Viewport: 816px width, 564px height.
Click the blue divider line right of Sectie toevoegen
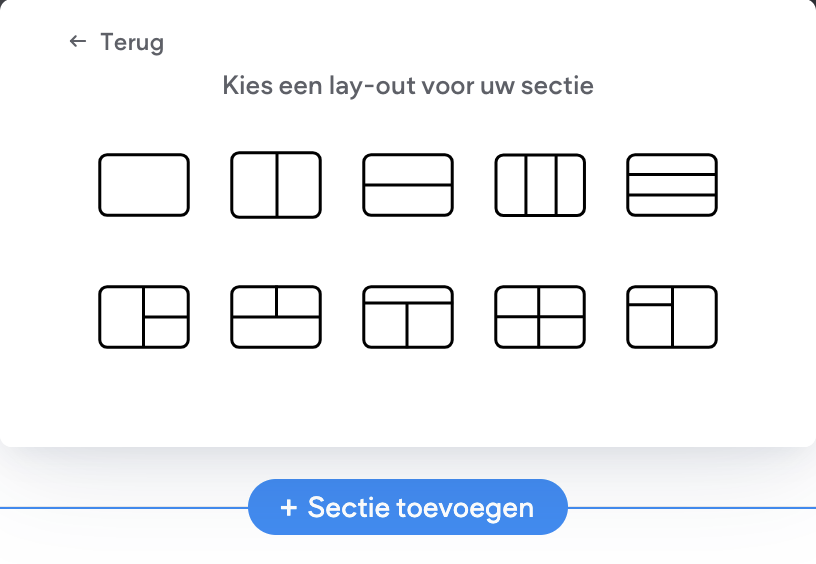click(x=690, y=508)
